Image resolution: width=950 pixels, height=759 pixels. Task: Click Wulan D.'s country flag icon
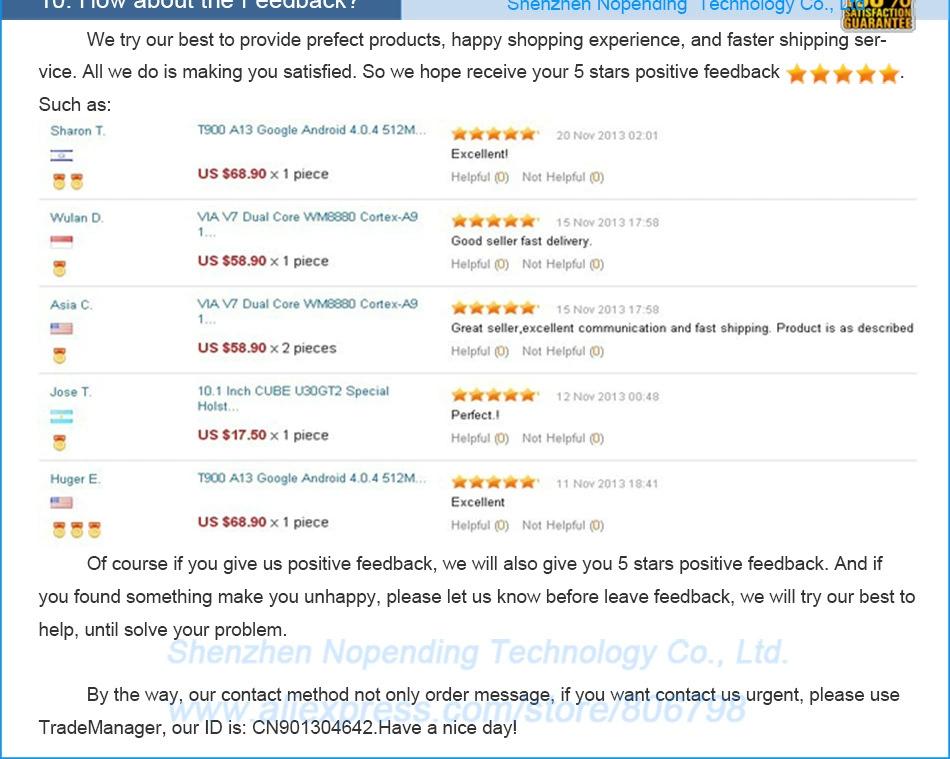[61, 242]
